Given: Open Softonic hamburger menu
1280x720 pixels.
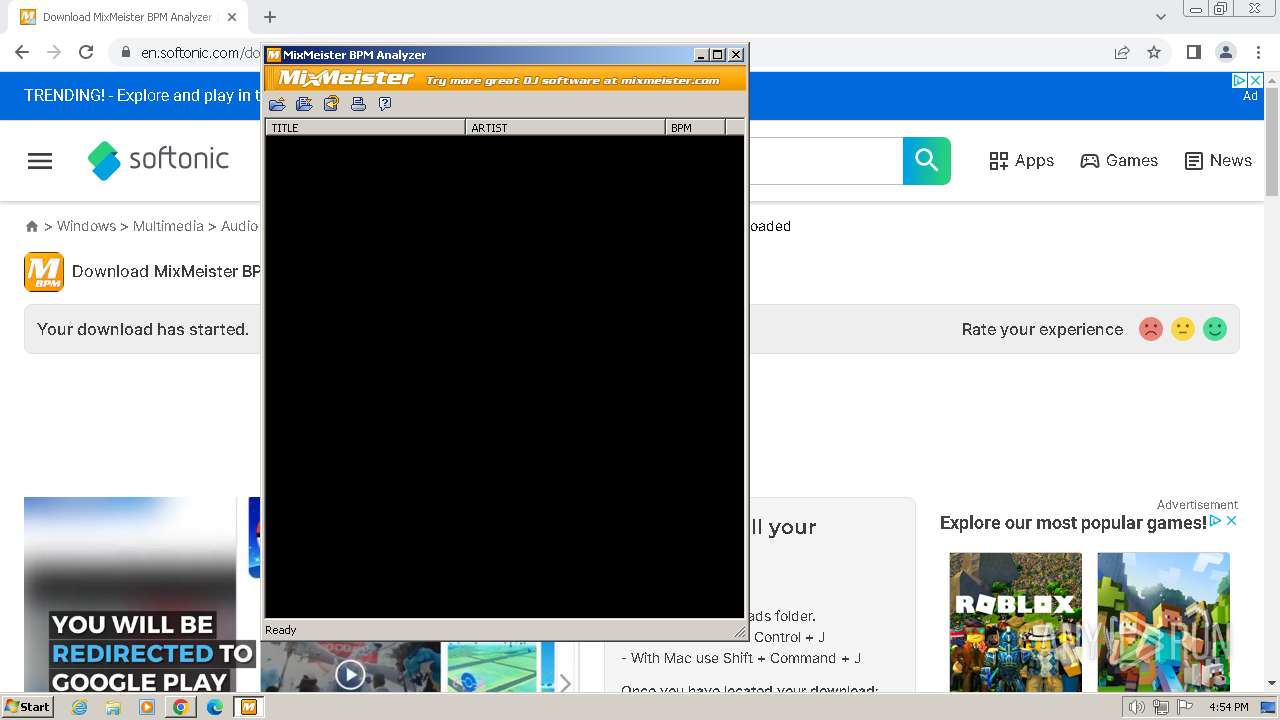Looking at the screenshot, I should click(40, 161).
